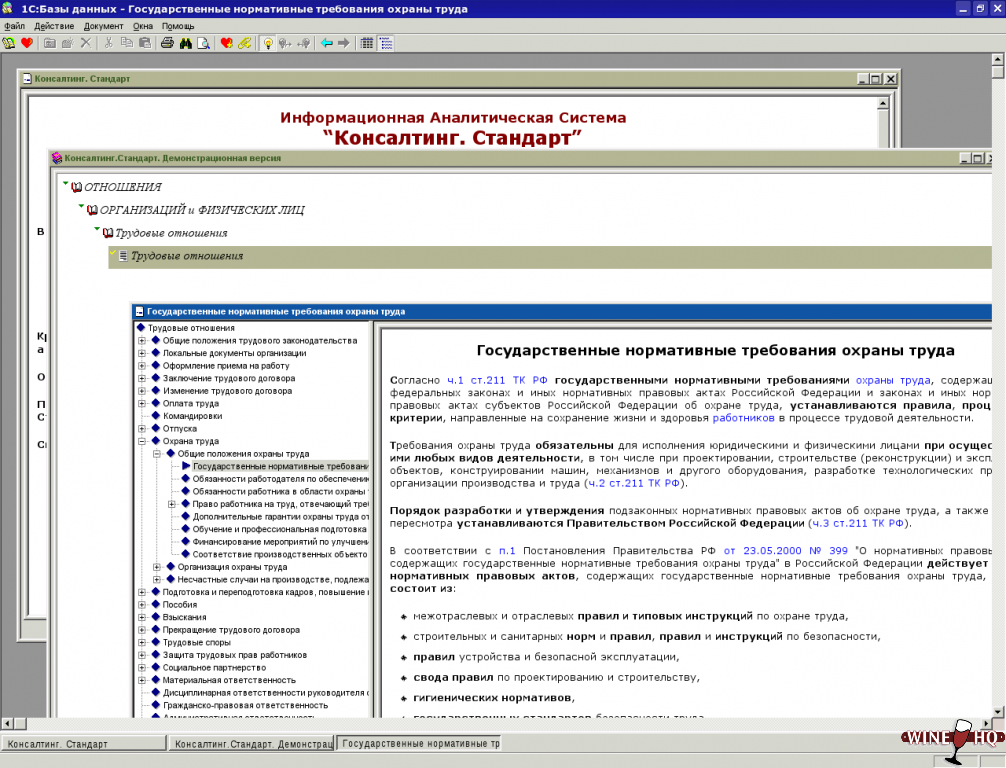Toggle the table grid view button
This screenshot has width=1006, height=768.
click(367, 43)
